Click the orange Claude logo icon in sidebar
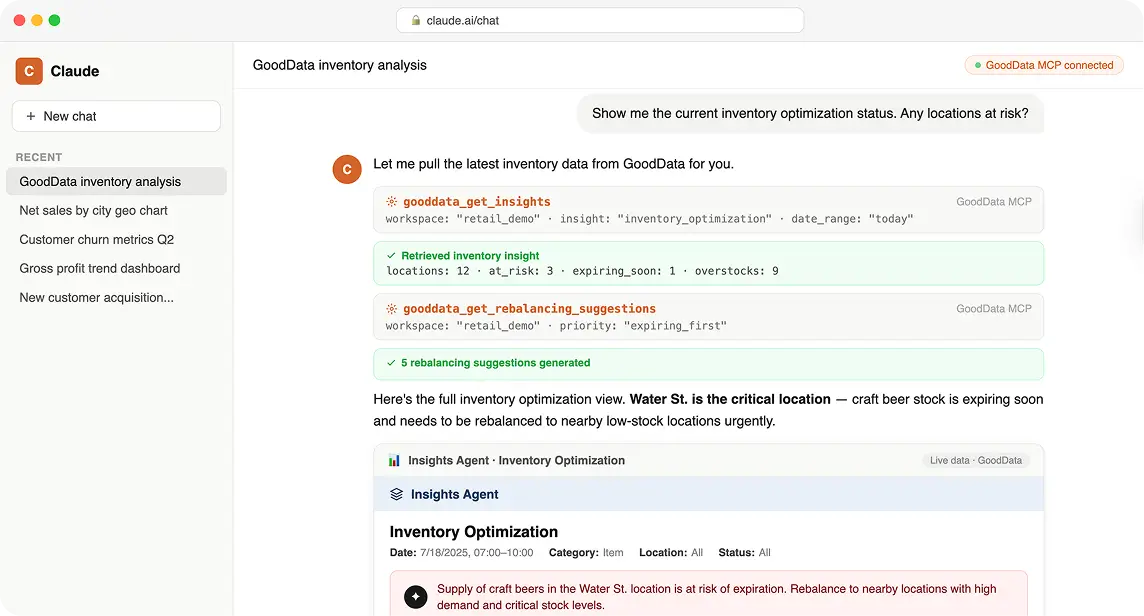The image size is (1144, 616). click(29, 71)
